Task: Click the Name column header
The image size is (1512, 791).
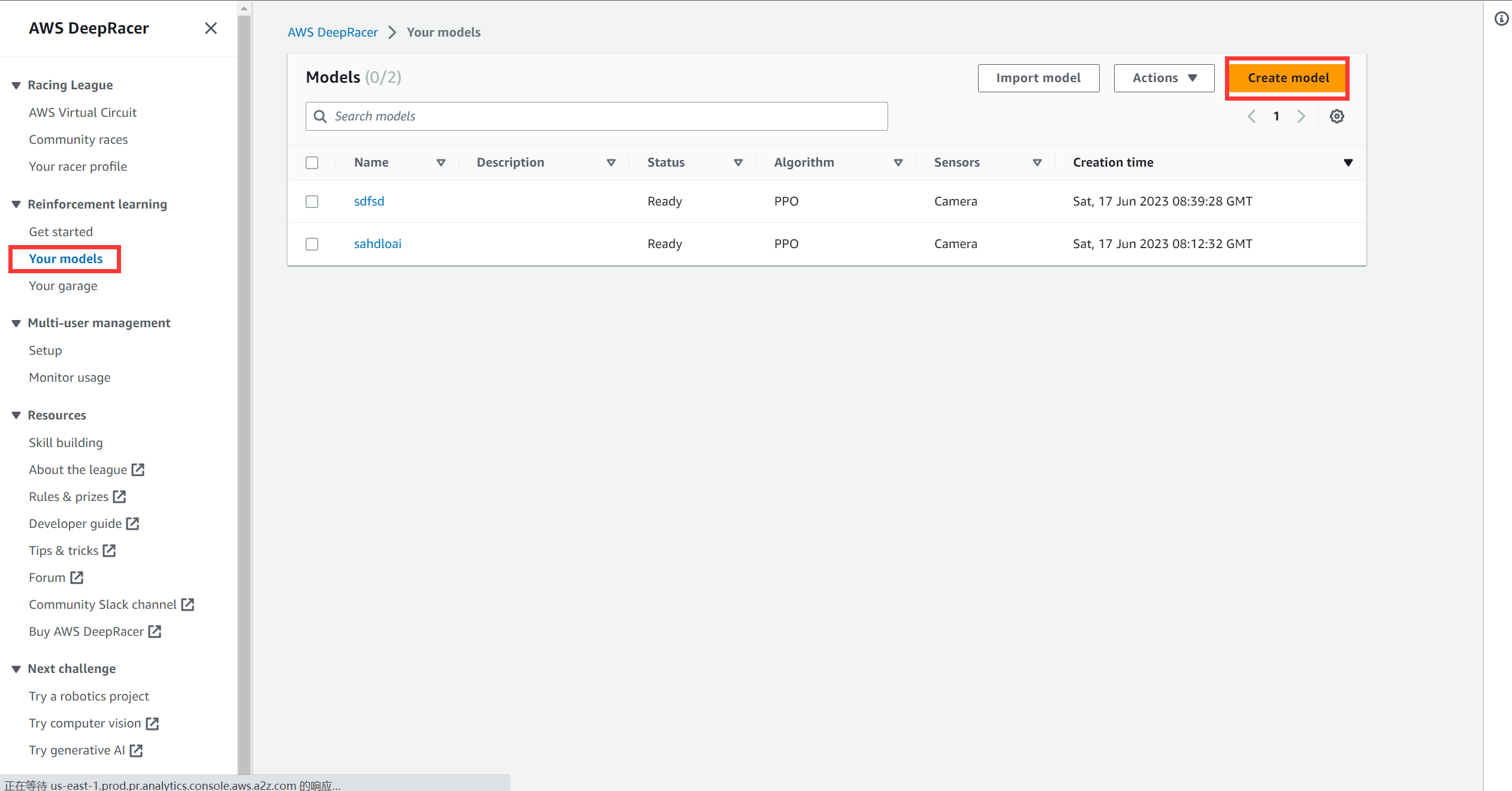Action: click(x=372, y=162)
